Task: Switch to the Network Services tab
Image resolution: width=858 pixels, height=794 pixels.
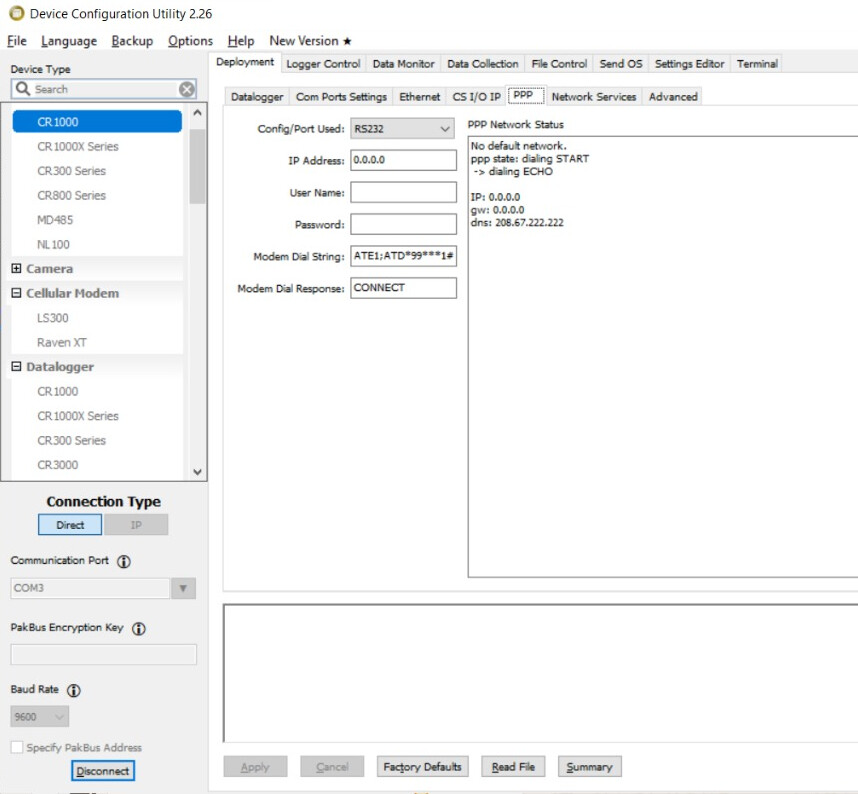Action: pos(593,97)
